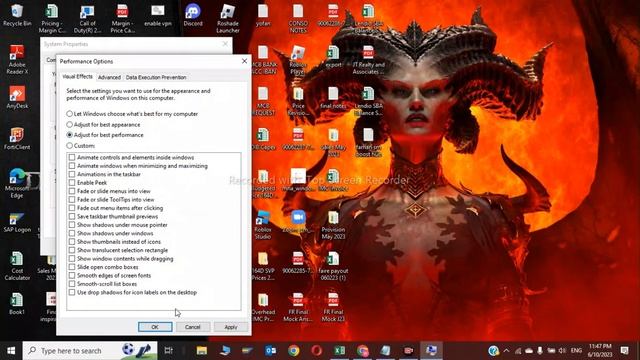
Task: Open the Roblox Player desktop icon
Action: tap(298, 60)
